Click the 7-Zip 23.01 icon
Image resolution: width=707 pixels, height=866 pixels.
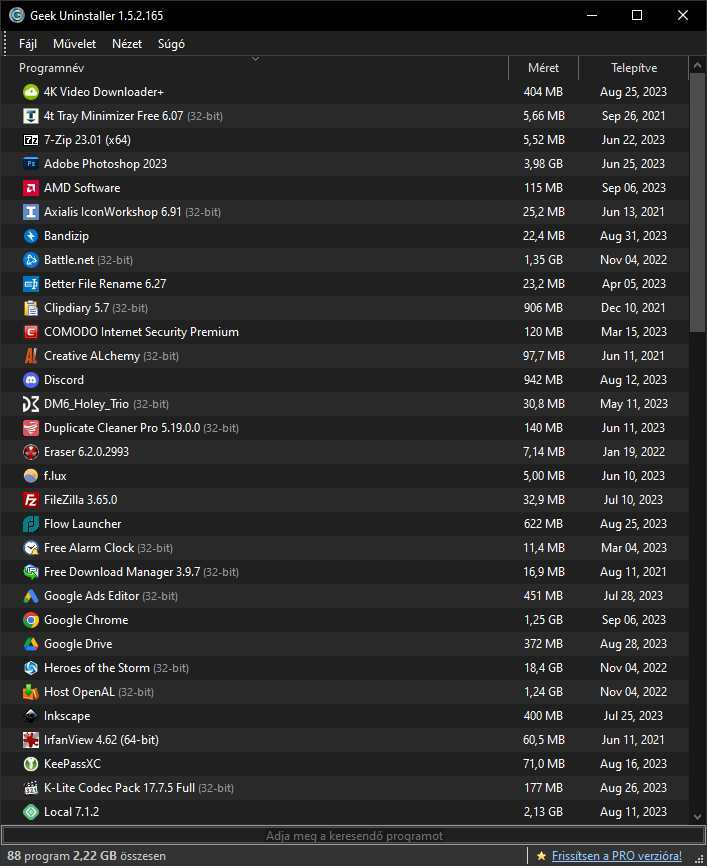coord(31,140)
